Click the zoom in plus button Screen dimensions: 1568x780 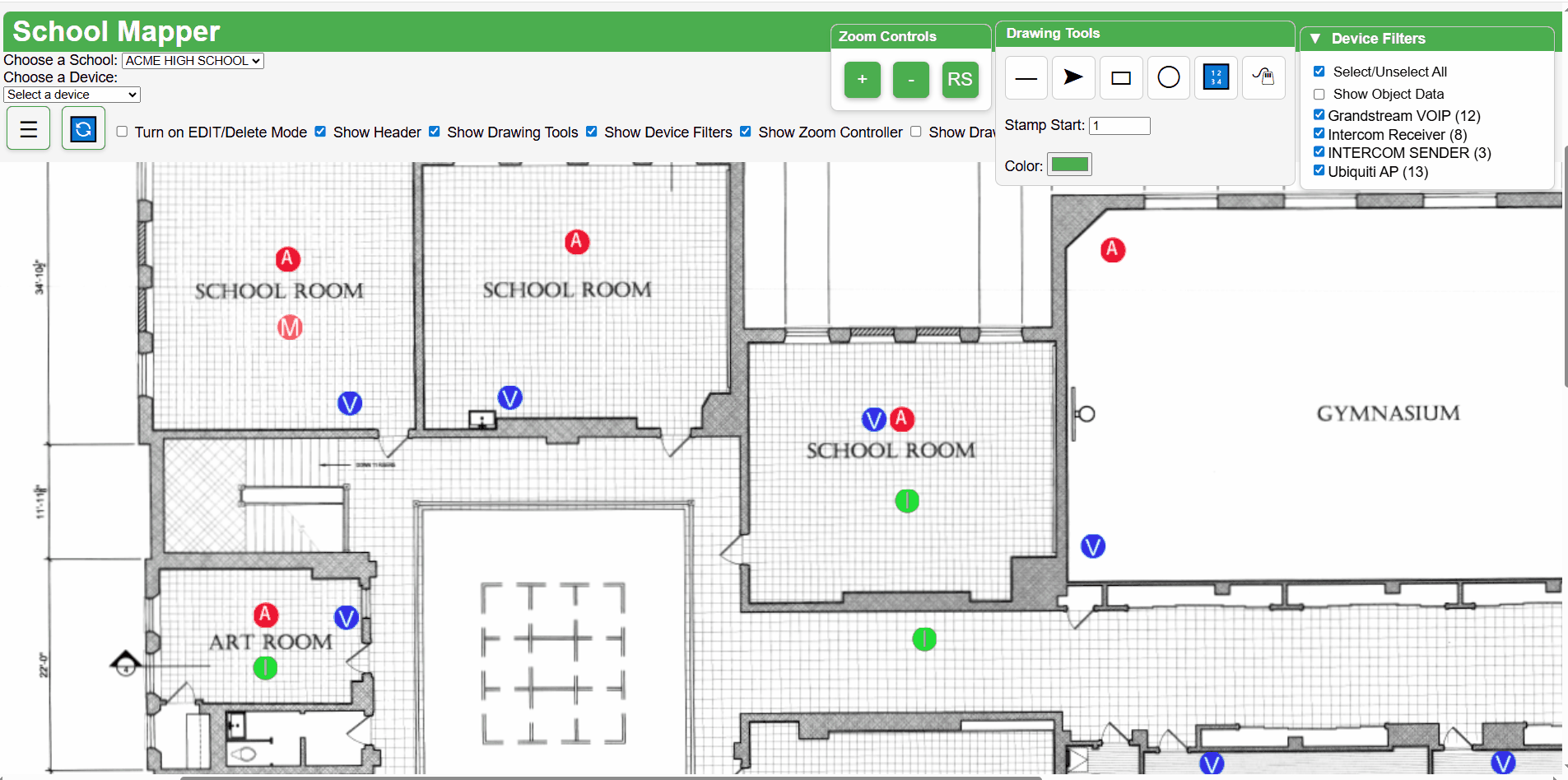coord(862,80)
